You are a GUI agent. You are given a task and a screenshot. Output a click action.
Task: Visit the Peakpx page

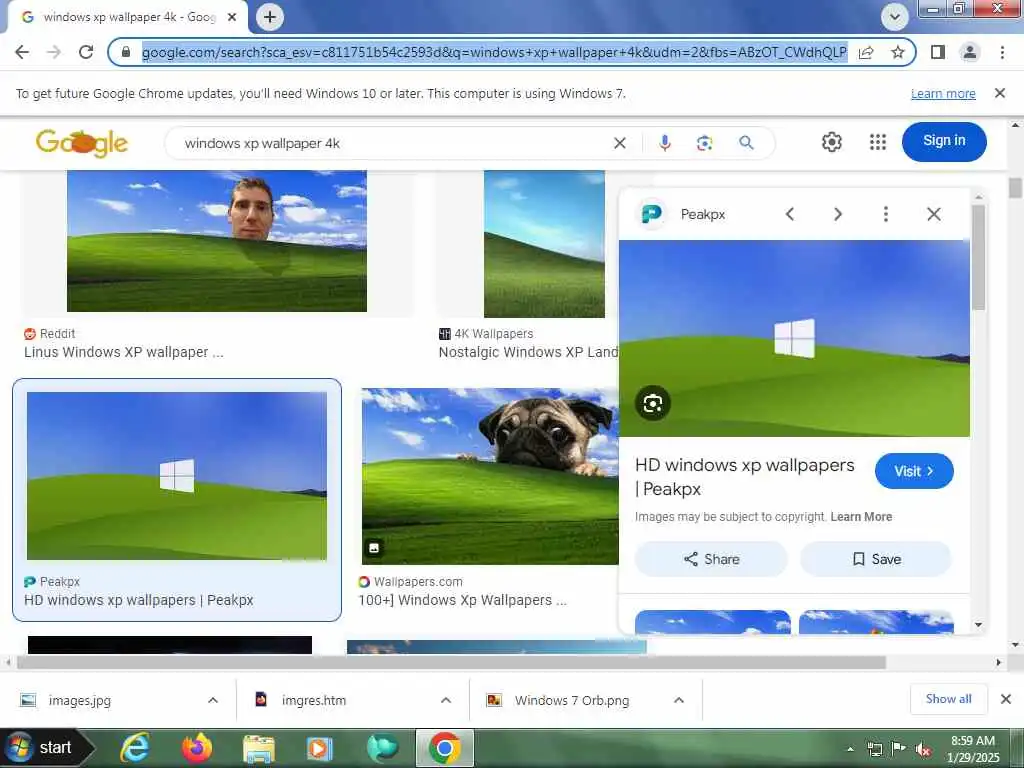(x=914, y=471)
